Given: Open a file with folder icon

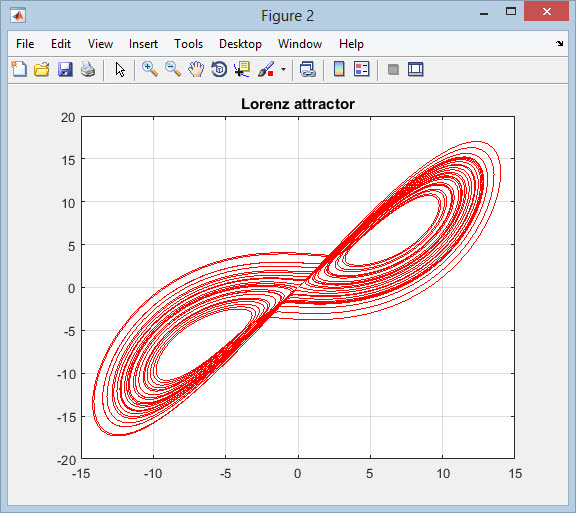Looking at the screenshot, I should (42, 69).
